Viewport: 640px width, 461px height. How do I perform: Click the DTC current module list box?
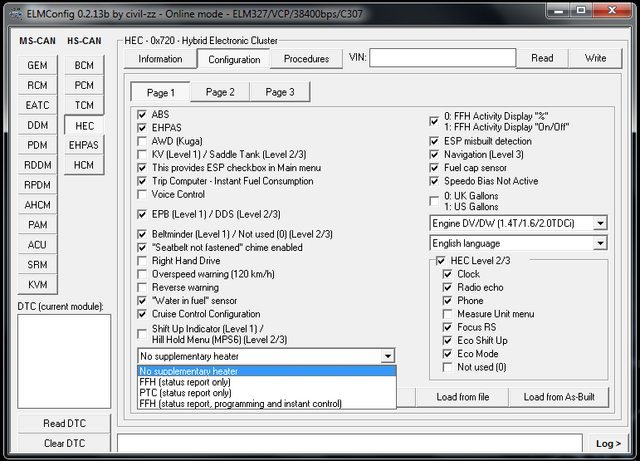64,361
